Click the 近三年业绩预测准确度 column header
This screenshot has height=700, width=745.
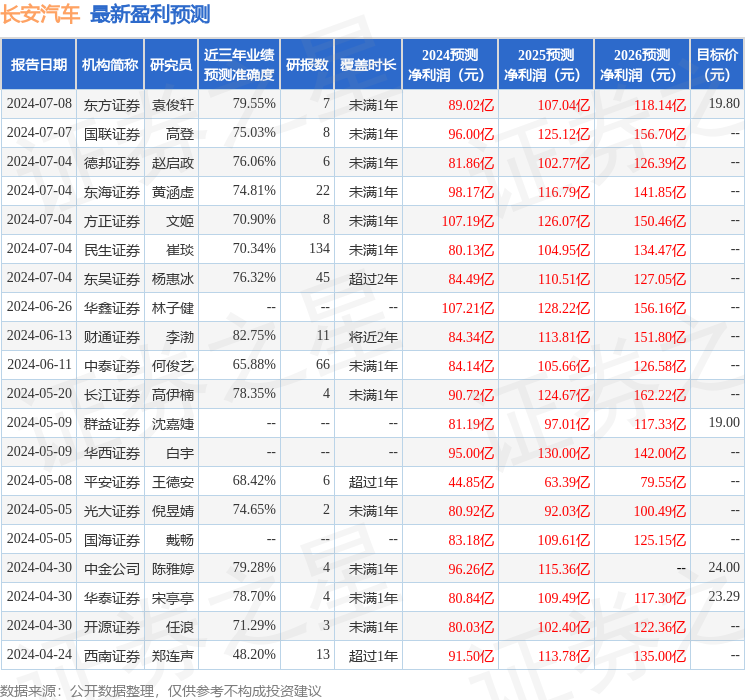(239, 64)
